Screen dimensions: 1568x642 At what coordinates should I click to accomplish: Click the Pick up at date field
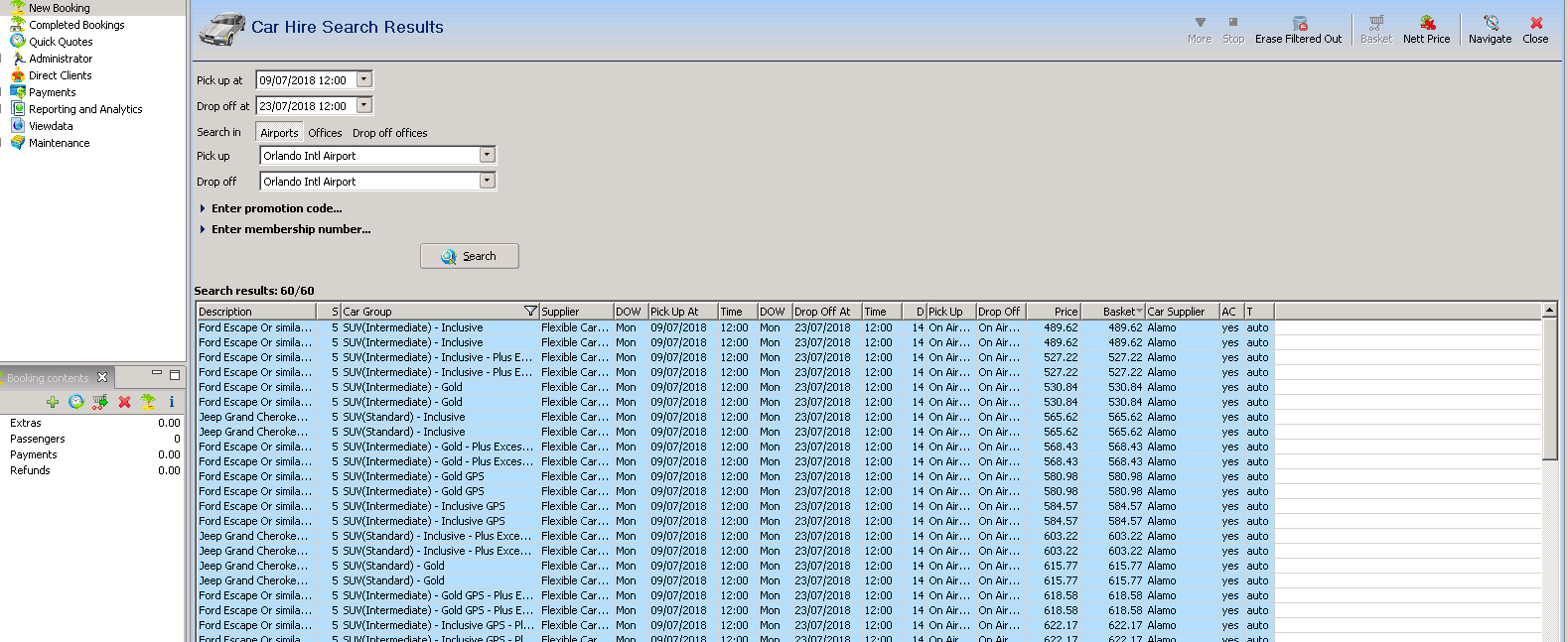[307, 80]
